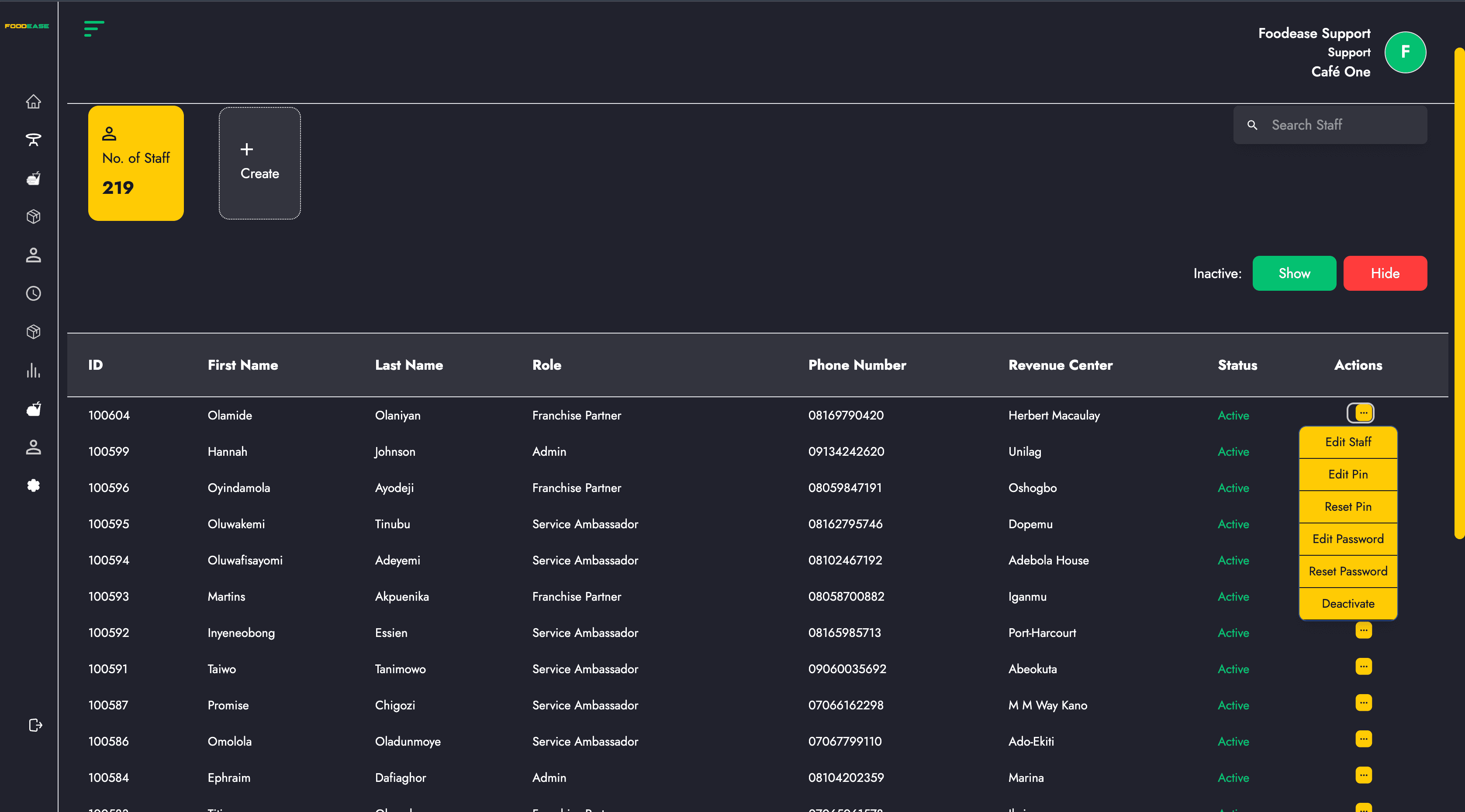The width and height of the screenshot is (1465, 812).
Task: Click phone number 07067799110
Action: tap(845, 742)
